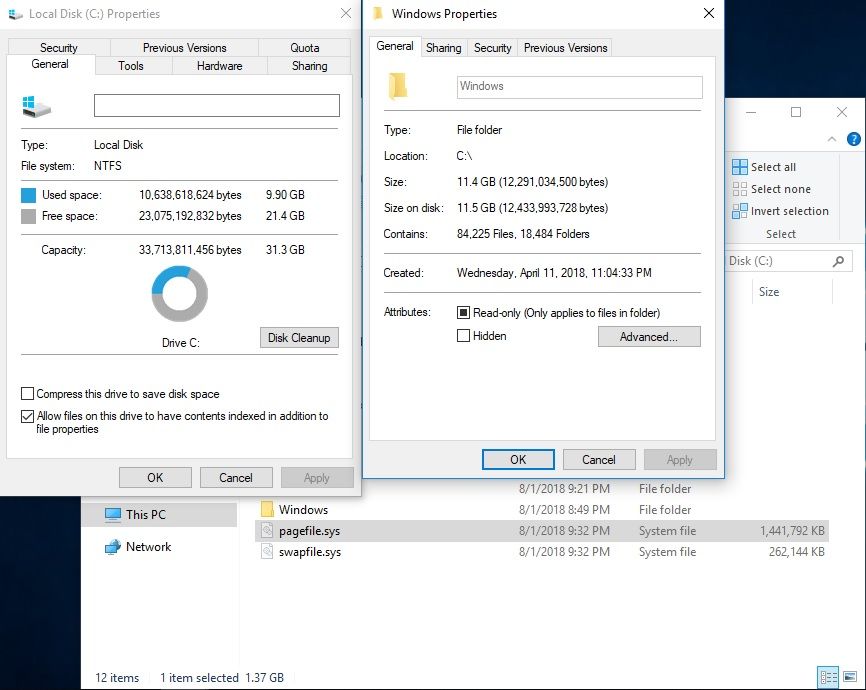Open the Previous Versions tab in Local Disk Properties
Image resolution: width=866 pixels, height=690 pixels.
(184, 48)
